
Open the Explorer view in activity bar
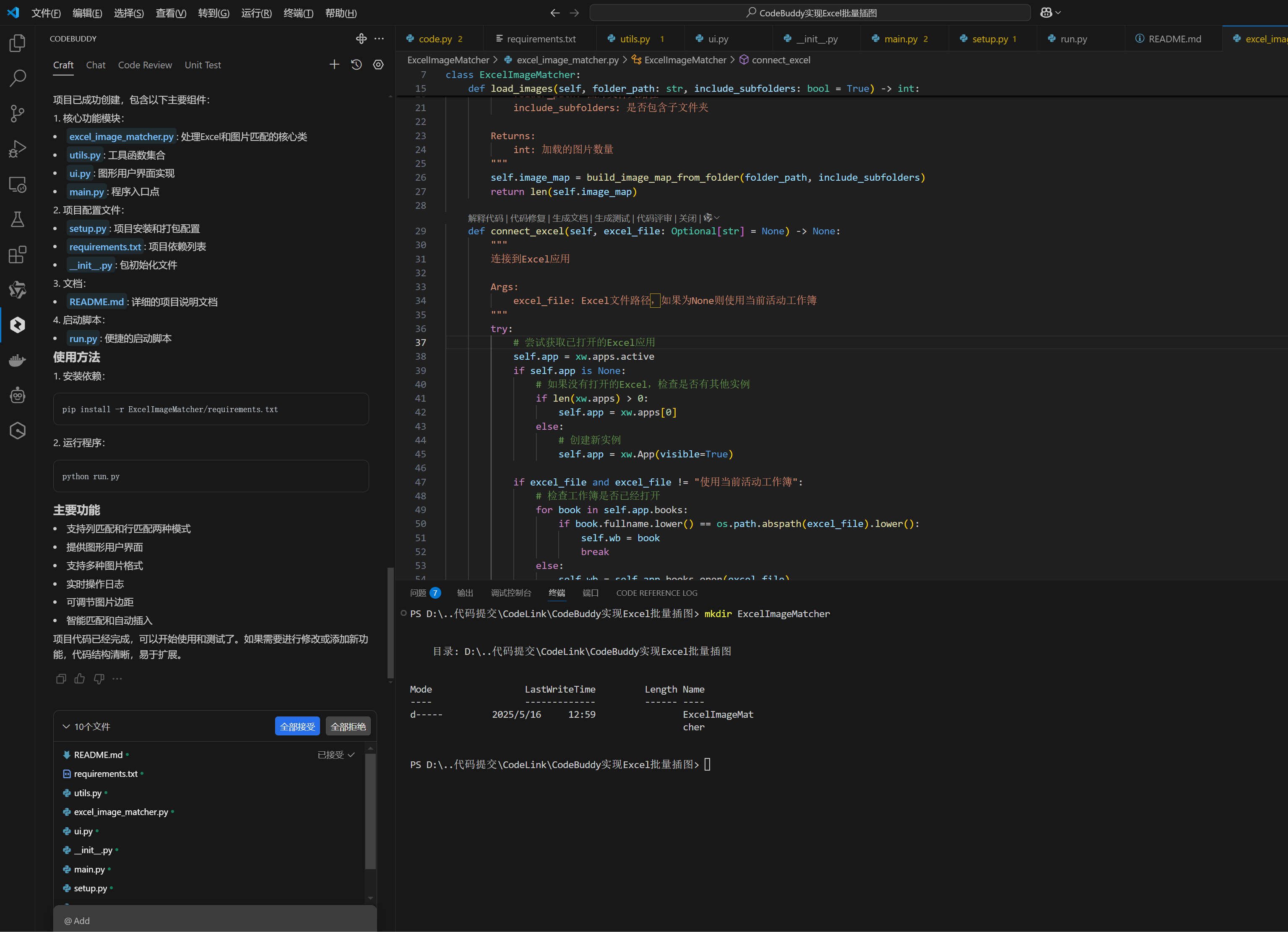(18, 43)
